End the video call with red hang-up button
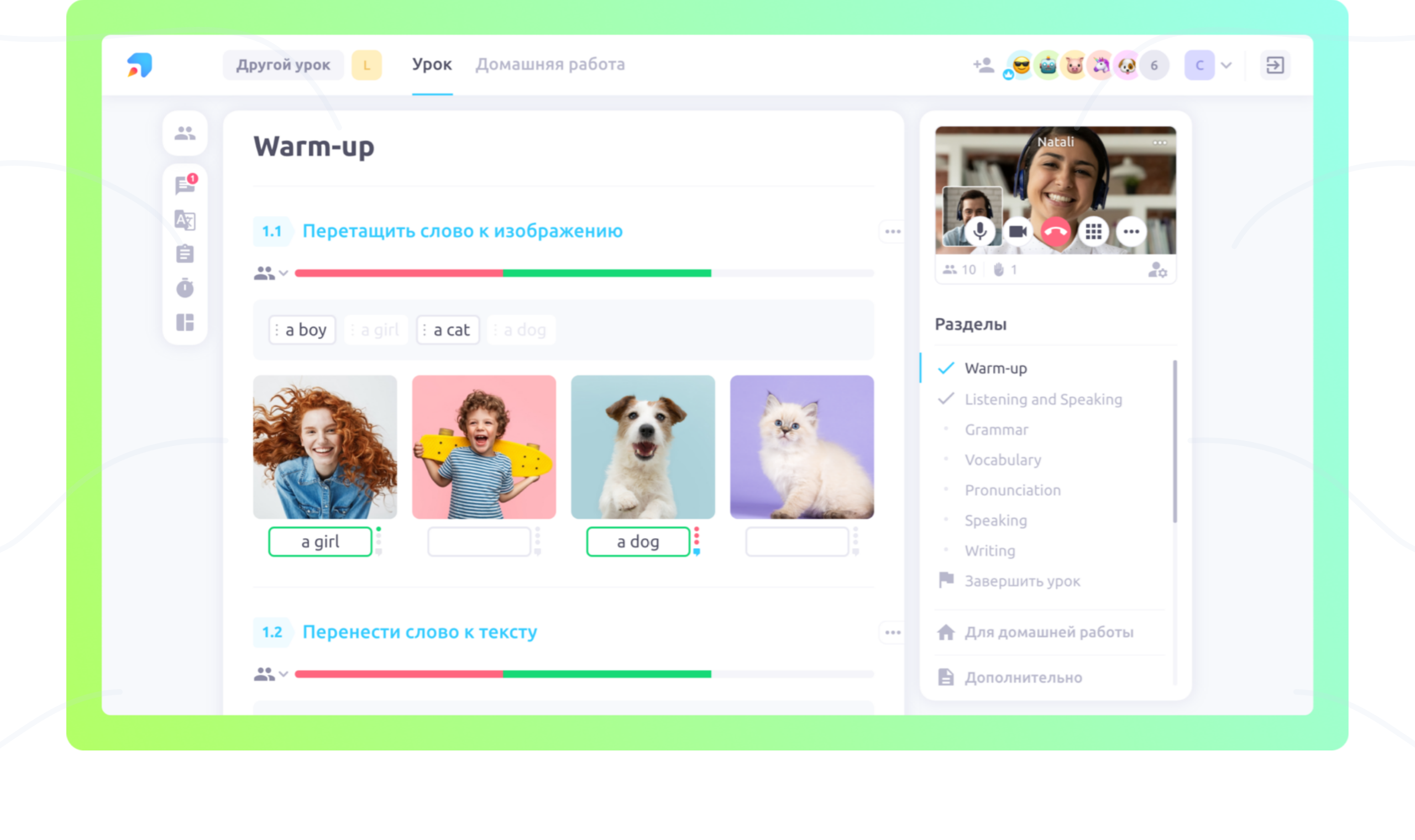This screenshot has width=1415, height=840. click(x=1056, y=232)
